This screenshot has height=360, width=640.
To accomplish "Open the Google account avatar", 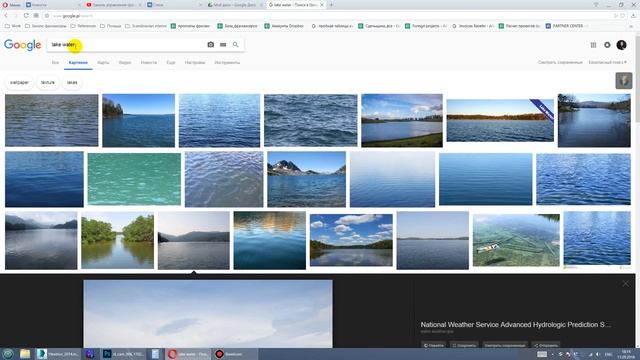I will tap(622, 45).
